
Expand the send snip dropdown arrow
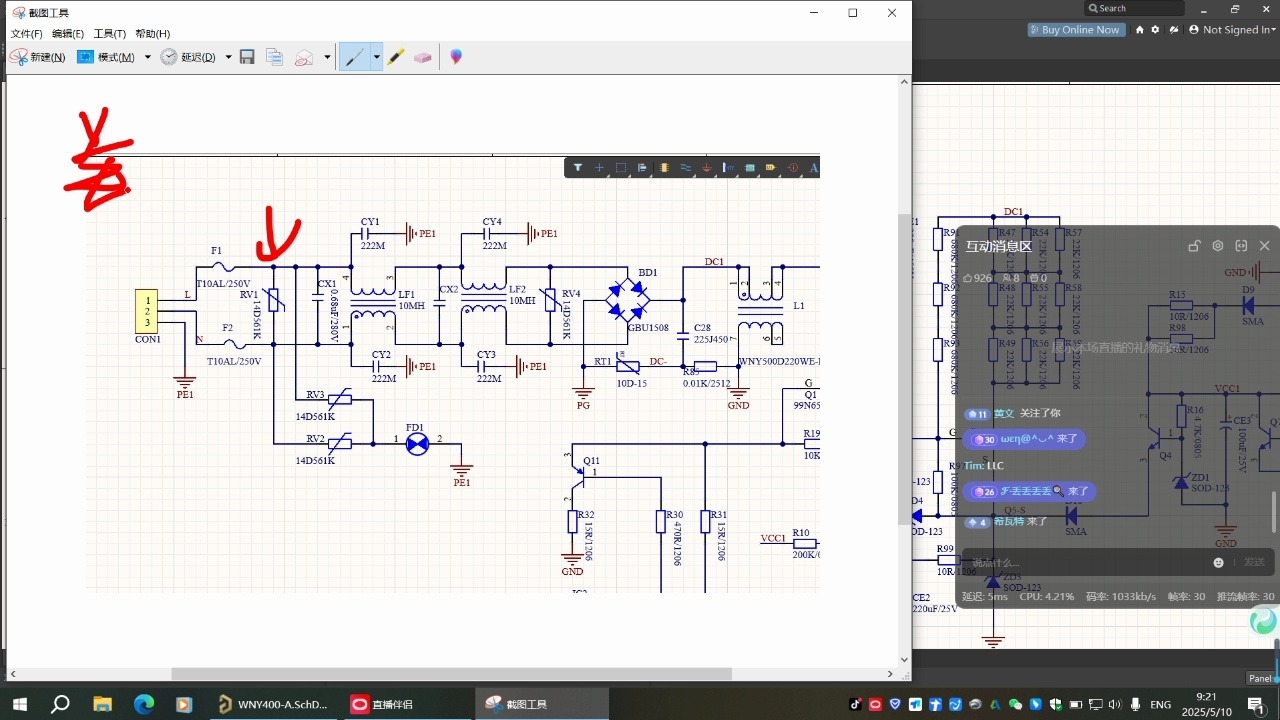click(x=327, y=57)
